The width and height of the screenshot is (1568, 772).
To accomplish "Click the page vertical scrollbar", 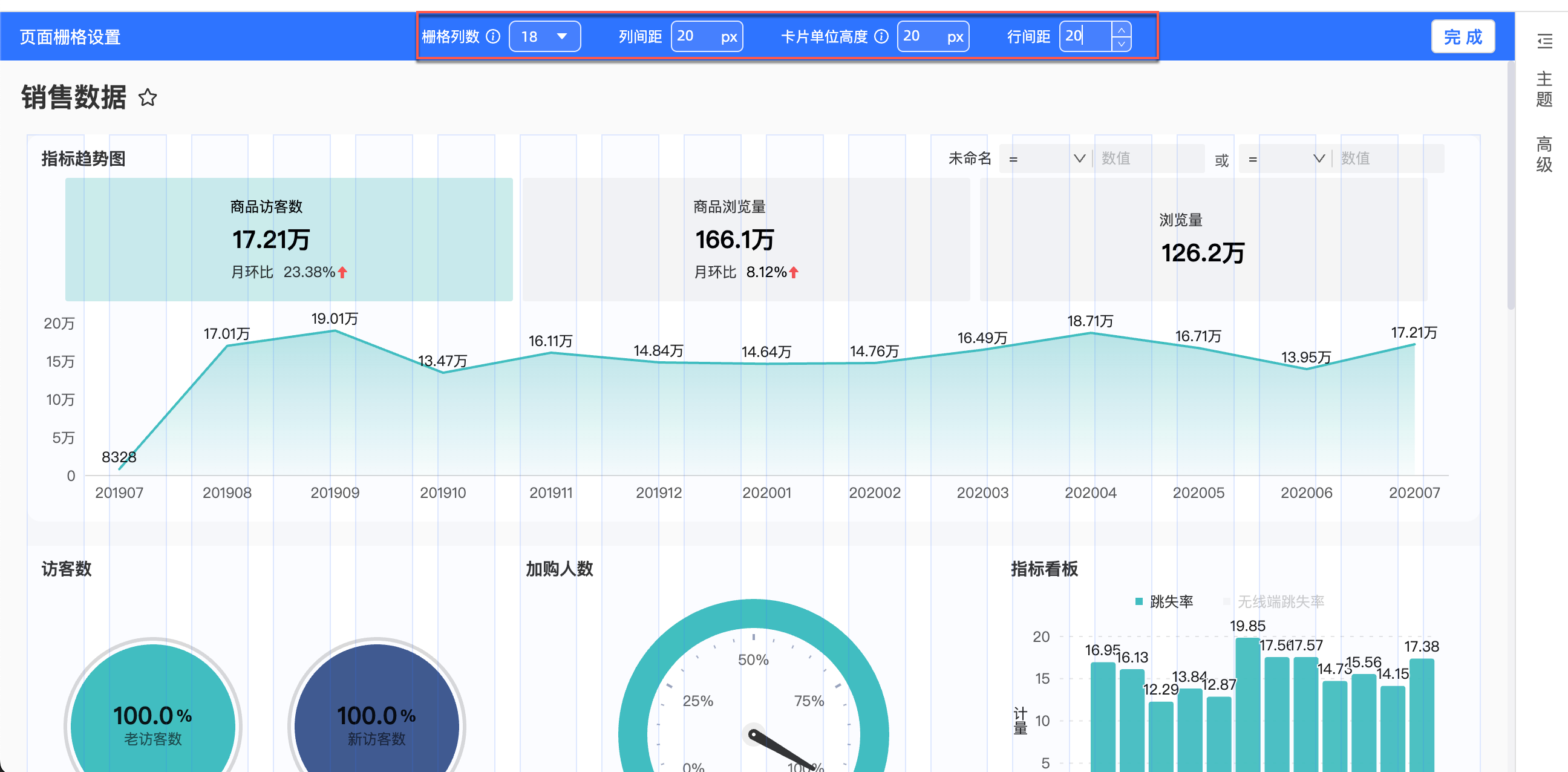I will click(x=1510, y=186).
